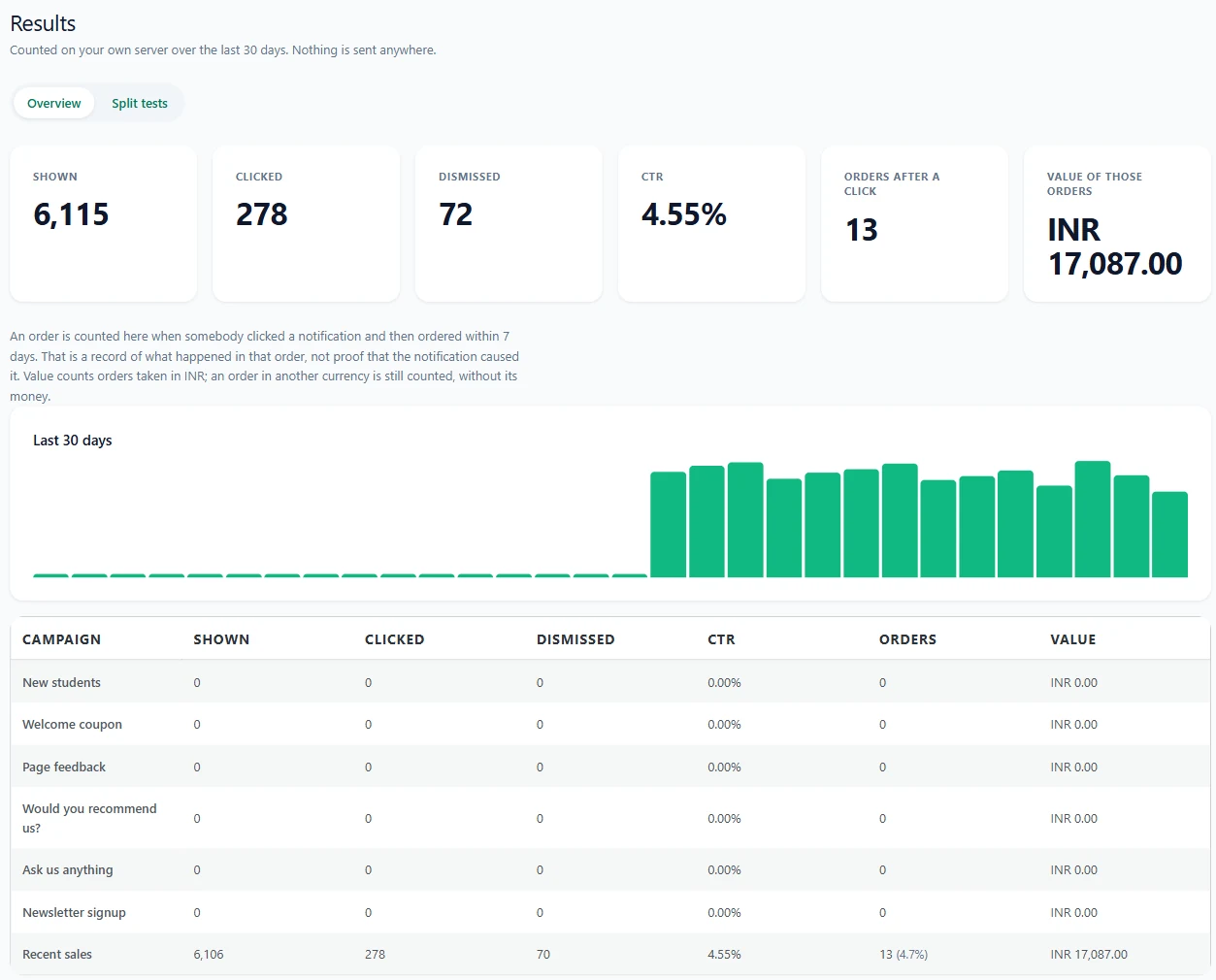Click the Results heading
Viewport: 1216px width, 980px height.
click(43, 23)
